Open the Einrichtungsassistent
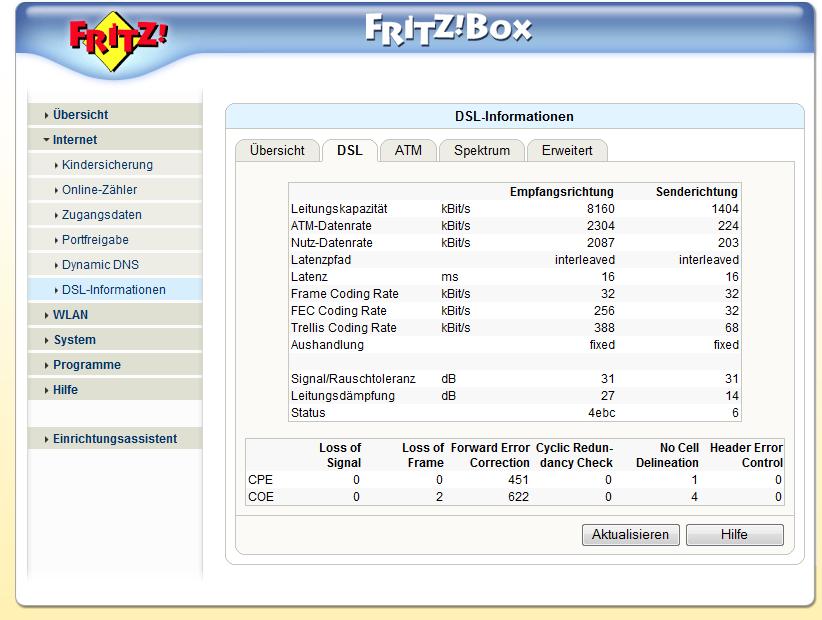This screenshot has height=620, width=822. click(x=115, y=439)
